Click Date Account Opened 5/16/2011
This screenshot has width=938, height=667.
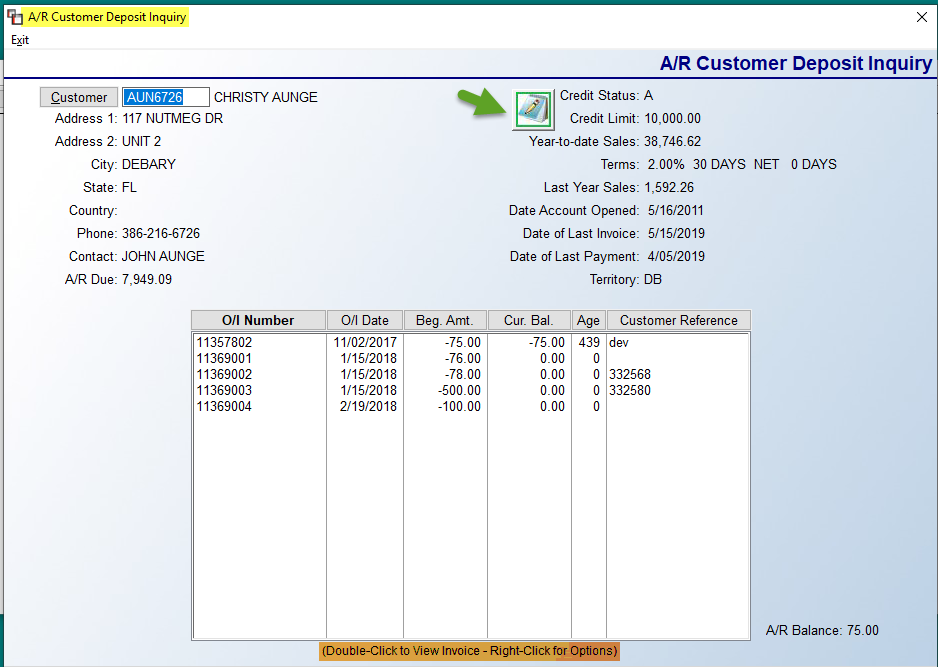click(675, 211)
